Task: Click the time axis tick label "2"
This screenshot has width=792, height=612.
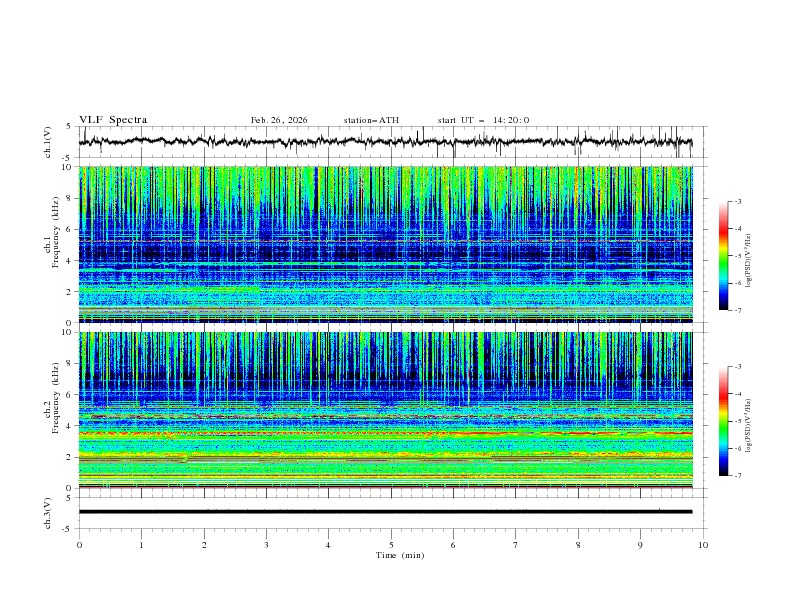Action: point(204,545)
